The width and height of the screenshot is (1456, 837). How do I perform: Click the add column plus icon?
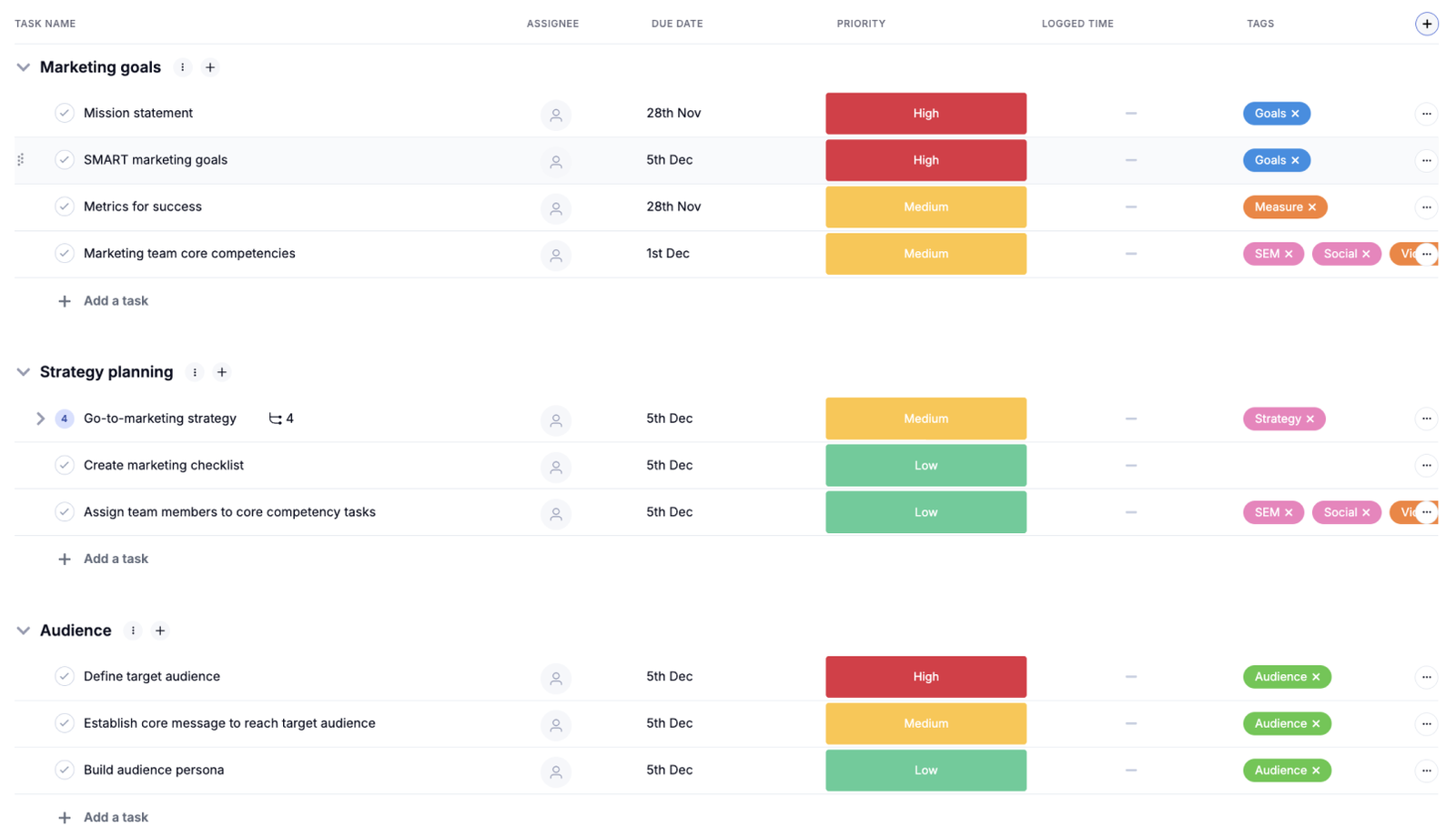[x=1426, y=25]
